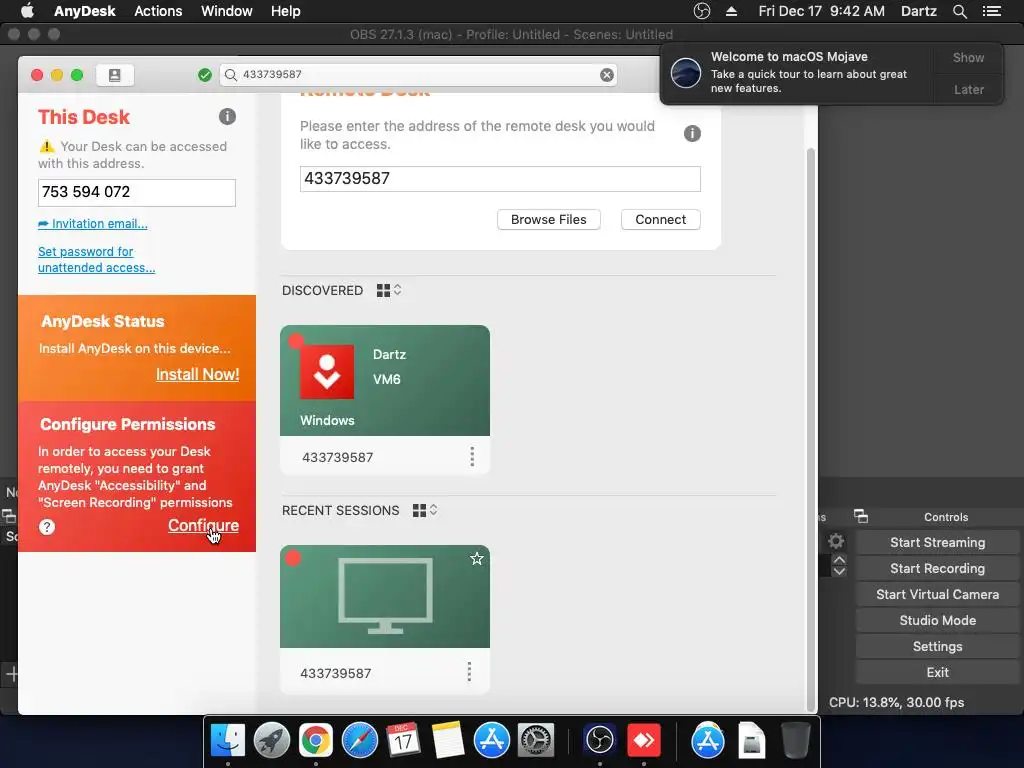Change the Recent Sessions view mode
1024x768 pixels.
tap(425, 511)
